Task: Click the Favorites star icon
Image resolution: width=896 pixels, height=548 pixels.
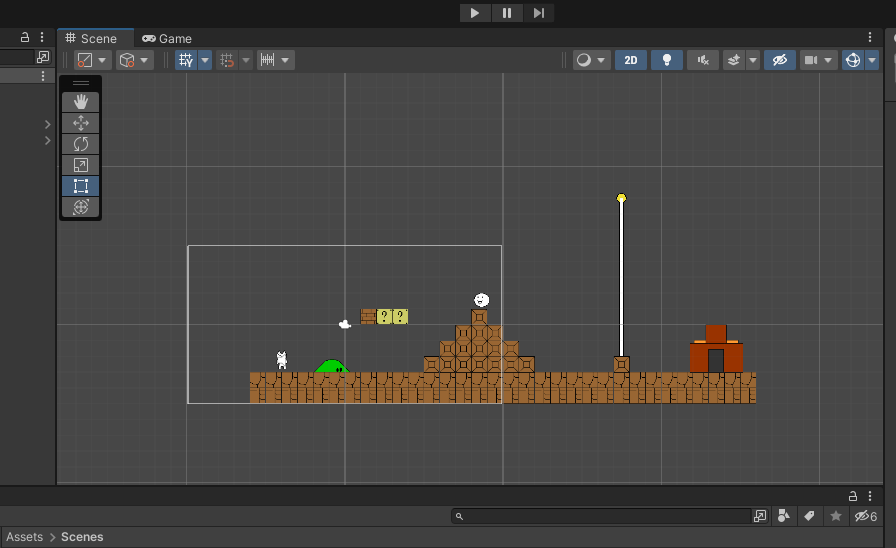Action: coord(835,516)
